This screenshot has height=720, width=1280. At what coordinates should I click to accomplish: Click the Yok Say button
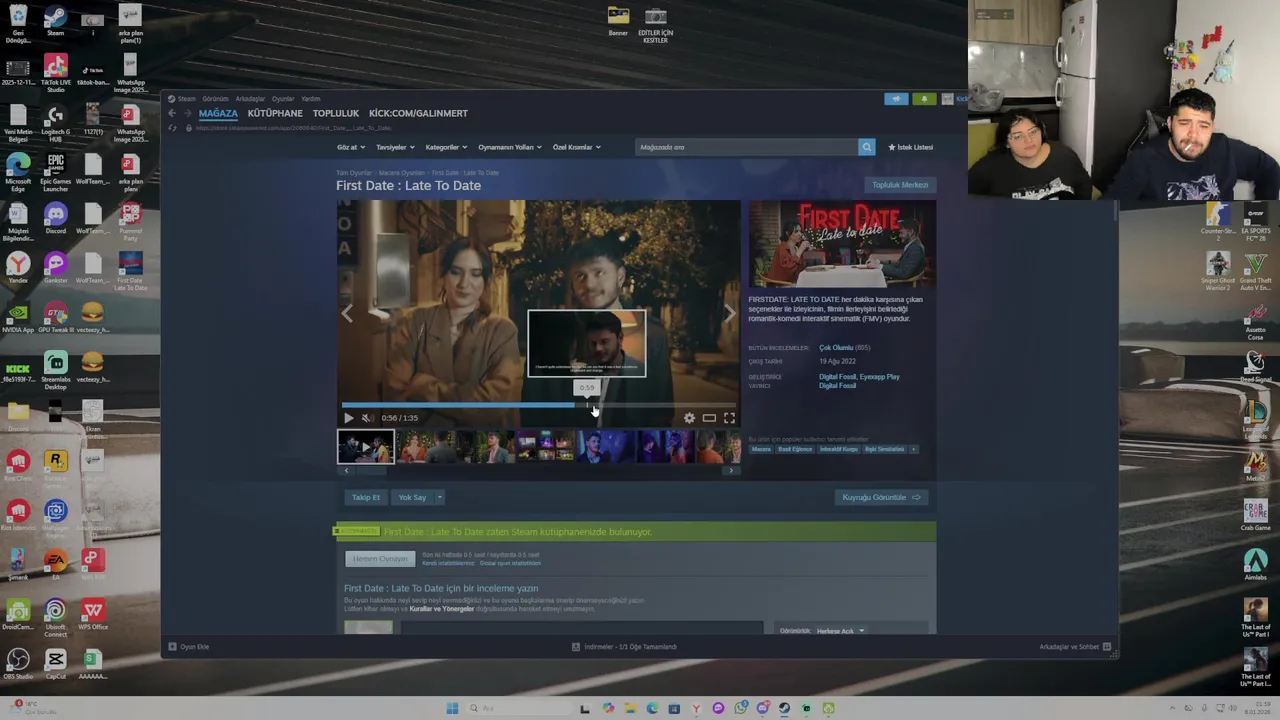[412, 497]
